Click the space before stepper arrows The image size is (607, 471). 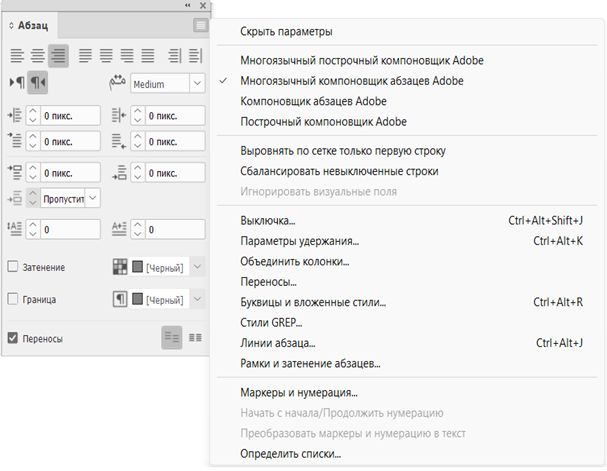pyautogui.click(x=33, y=172)
